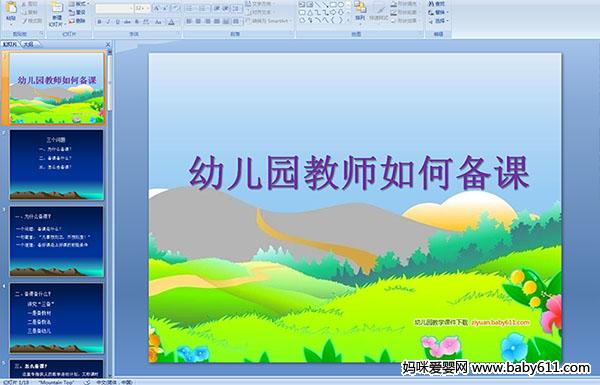Toggle Bold formatting in the font group
Viewport: 600px width, 385px height.
99,22
